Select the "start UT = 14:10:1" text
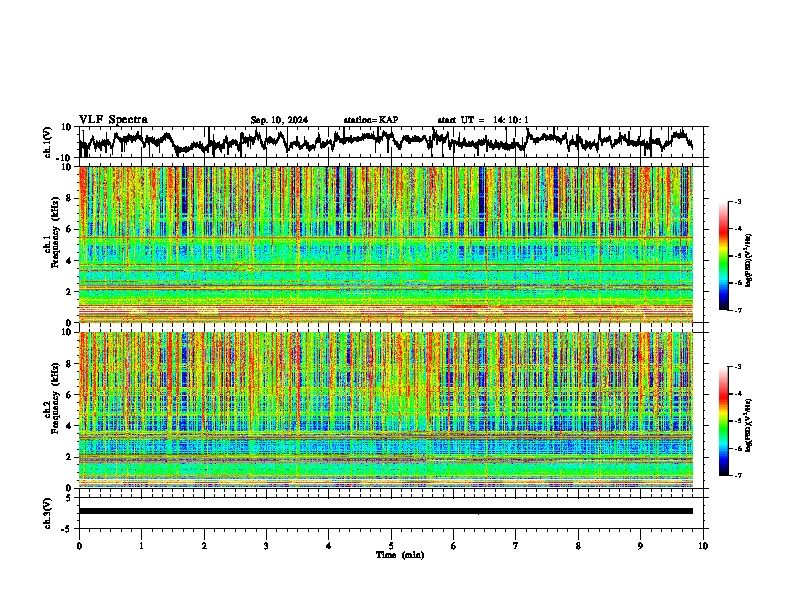792x612 pixels. tap(483, 120)
